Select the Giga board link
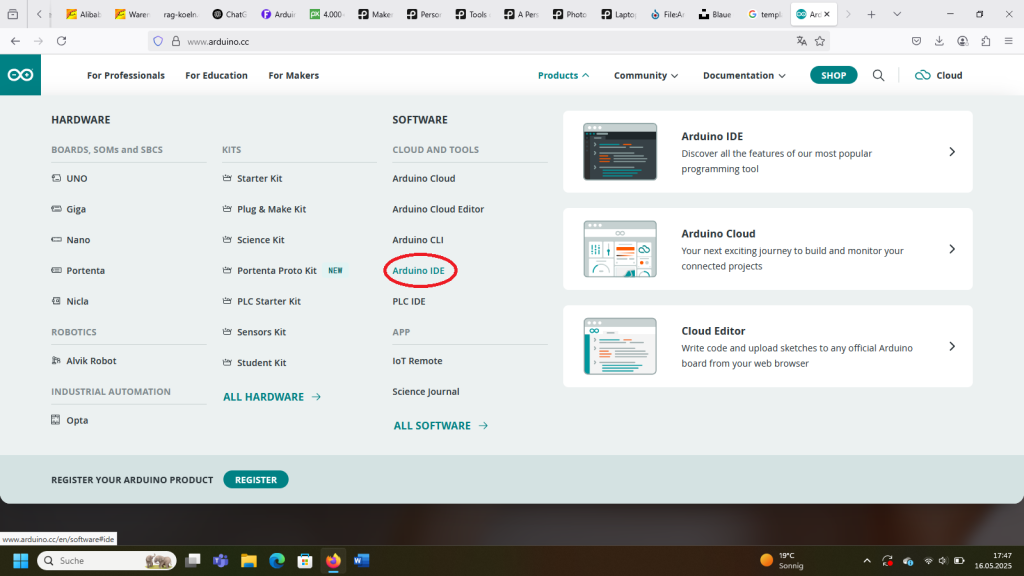1024x576 pixels. [69, 209]
